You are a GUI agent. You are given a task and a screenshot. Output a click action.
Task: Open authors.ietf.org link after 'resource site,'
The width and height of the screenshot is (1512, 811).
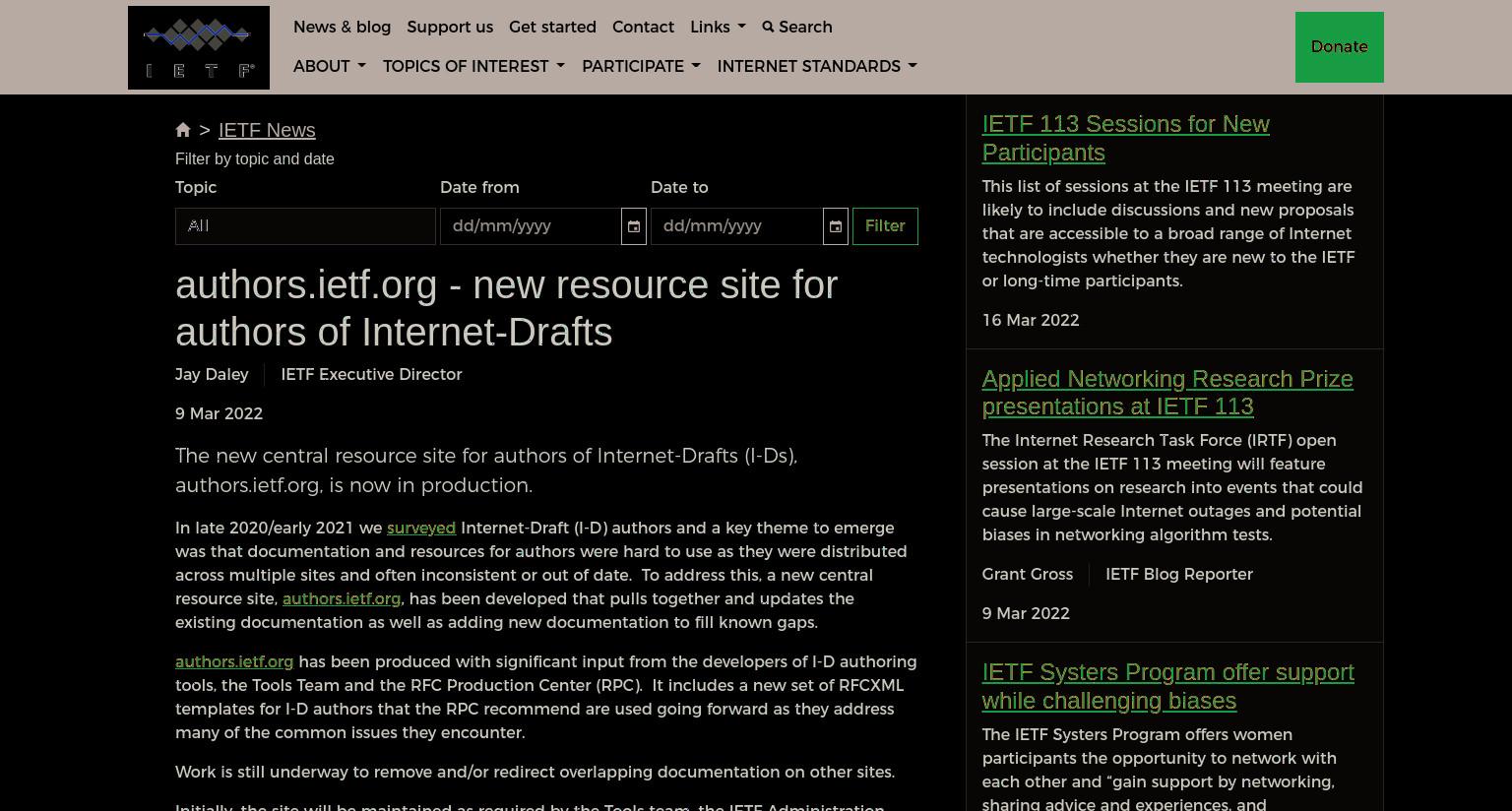(x=342, y=598)
